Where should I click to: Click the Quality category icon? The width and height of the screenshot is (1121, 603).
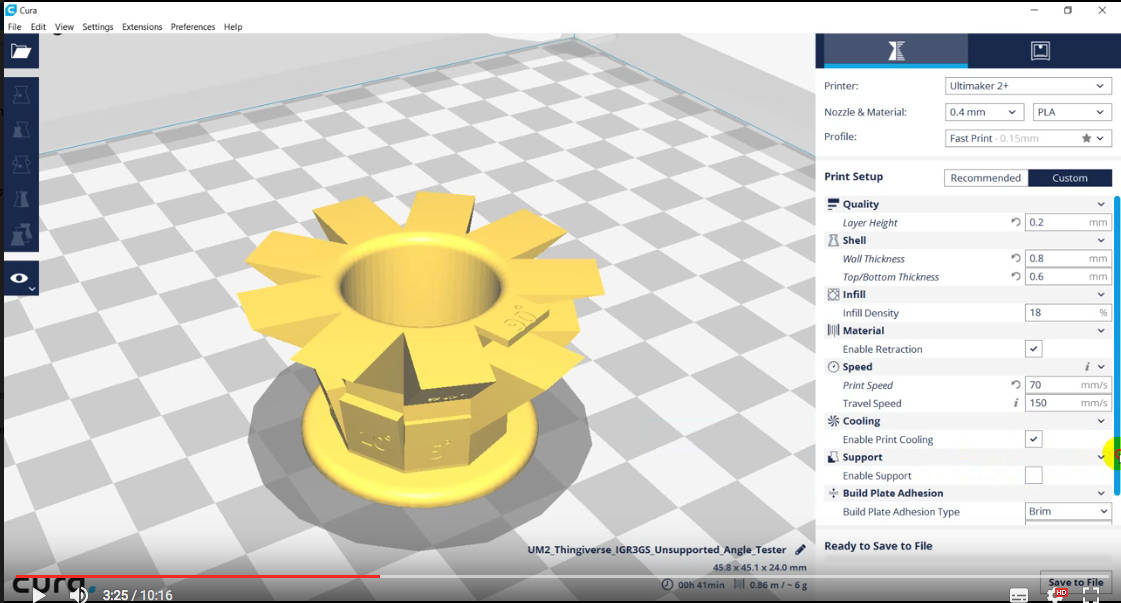[x=833, y=204]
